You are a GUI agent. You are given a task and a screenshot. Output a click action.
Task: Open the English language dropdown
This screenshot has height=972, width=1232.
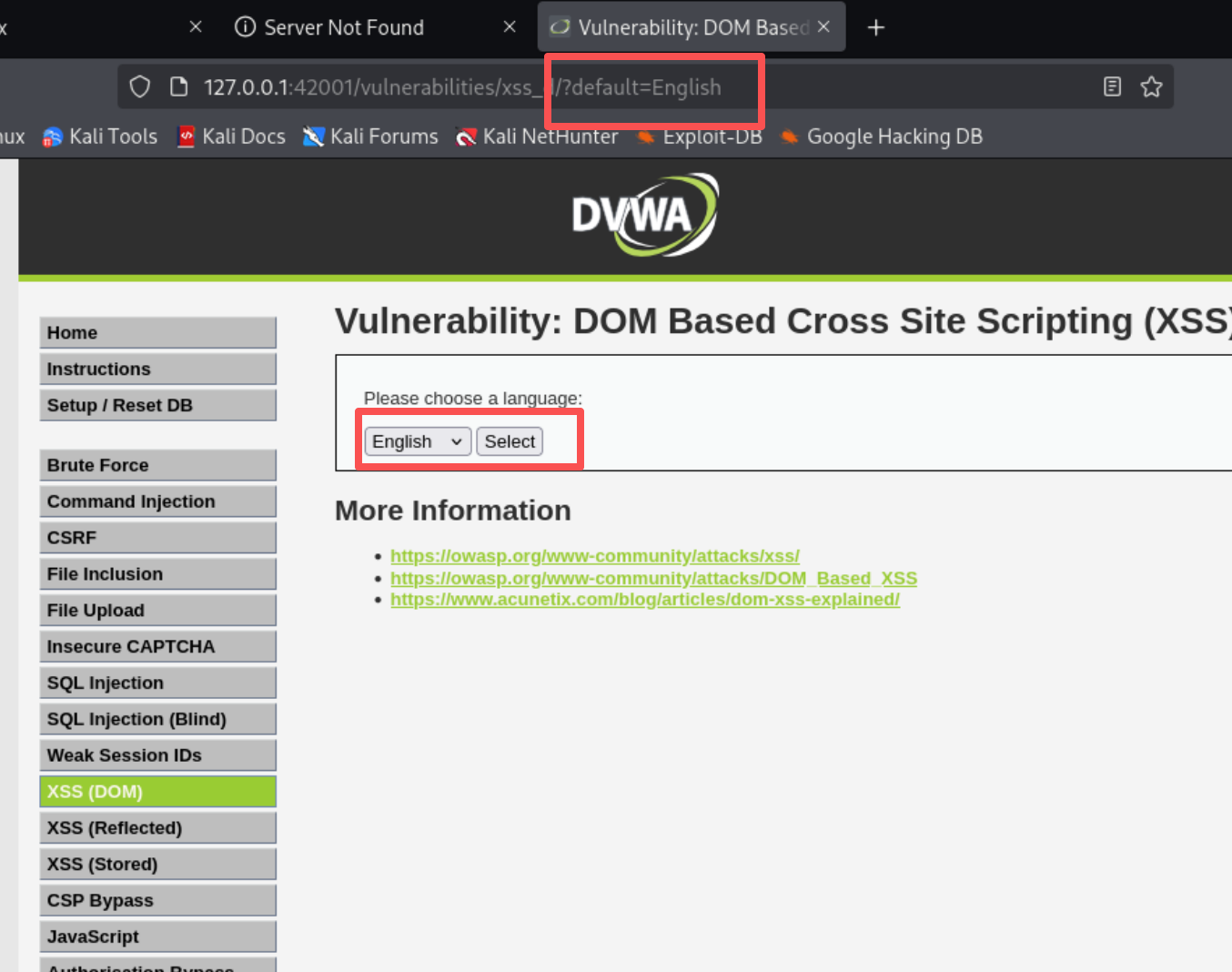[418, 441]
